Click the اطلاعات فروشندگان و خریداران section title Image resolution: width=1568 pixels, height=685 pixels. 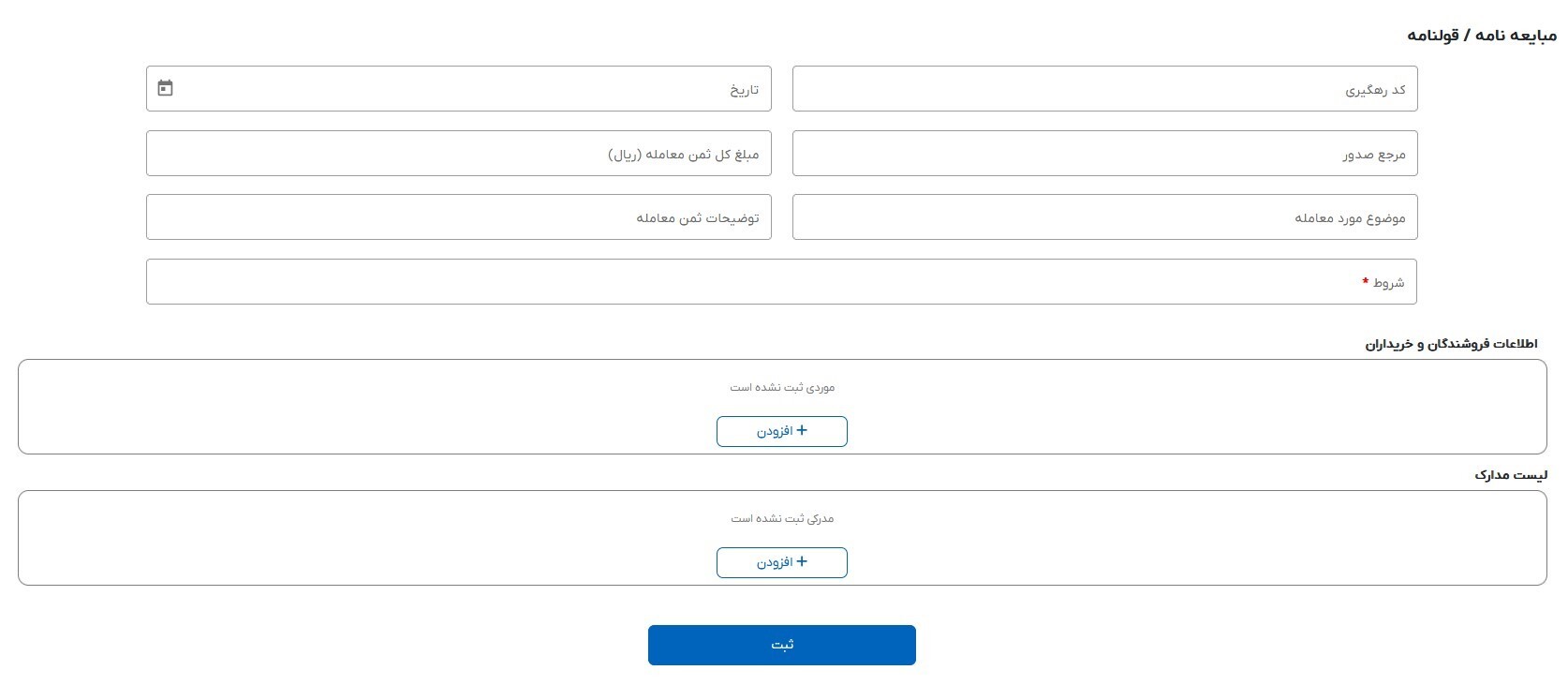point(1451,344)
